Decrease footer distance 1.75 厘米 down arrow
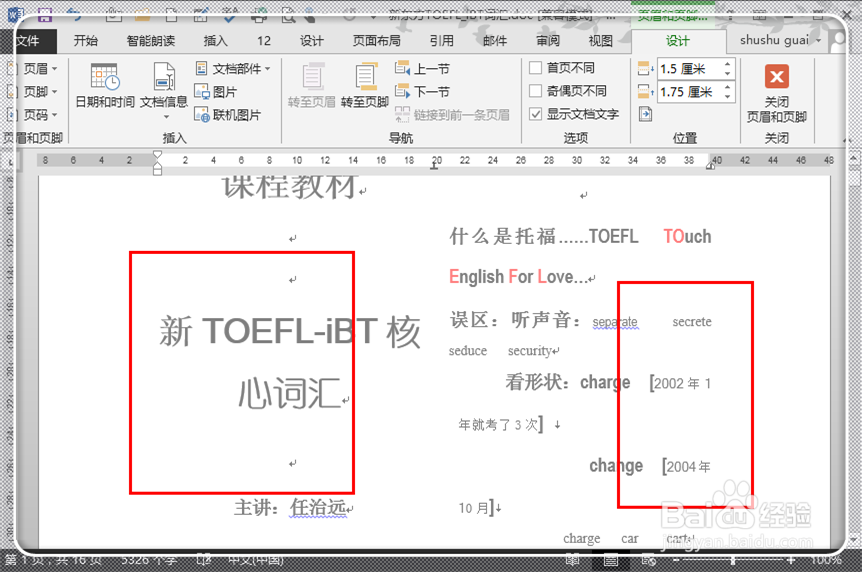Viewport: 862px width, 572px height. (x=727, y=96)
